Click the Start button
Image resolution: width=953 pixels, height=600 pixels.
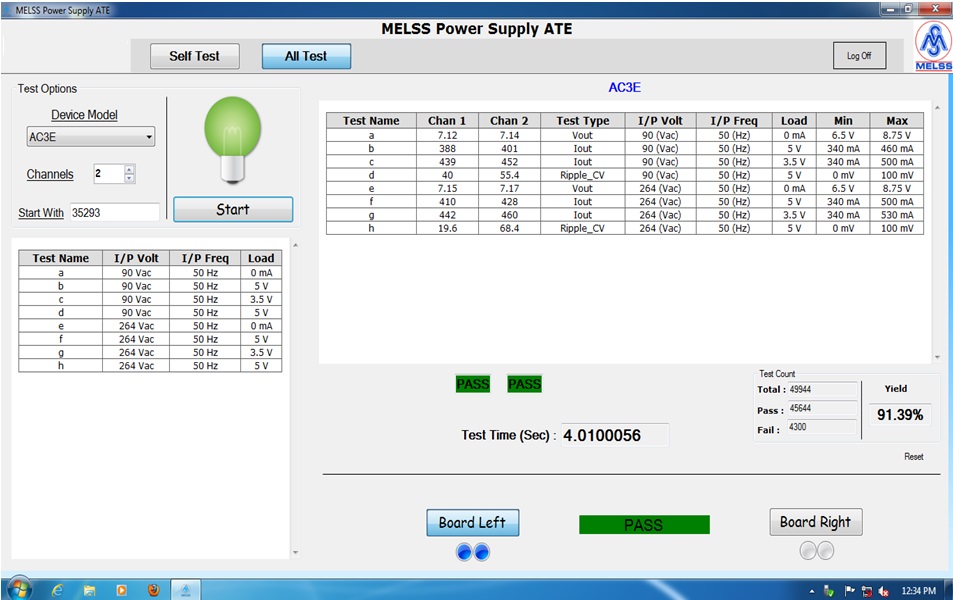pyautogui.click(x=233, y=209)
